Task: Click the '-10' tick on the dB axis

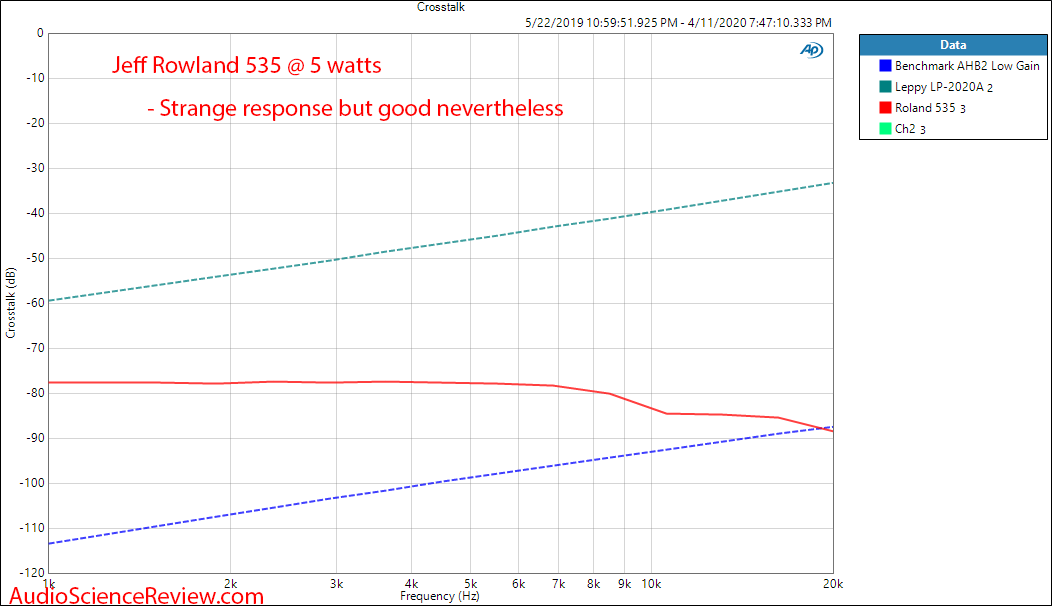Action: coord(35,78)
